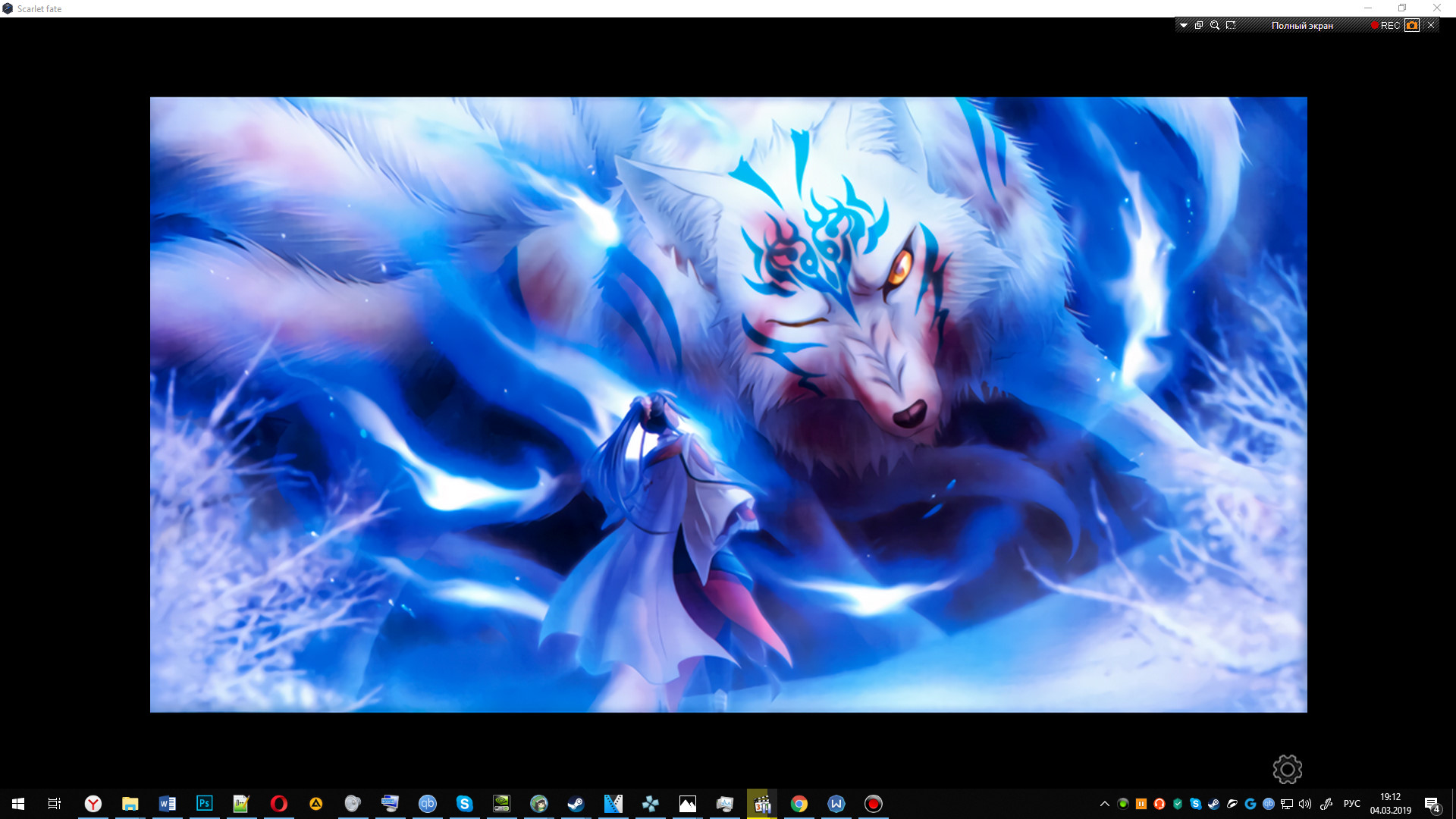Open the blue video editor icon on taskbar
Image resolution: width=1456 pixels, height=819 pixels.
[x=613, y=804]
